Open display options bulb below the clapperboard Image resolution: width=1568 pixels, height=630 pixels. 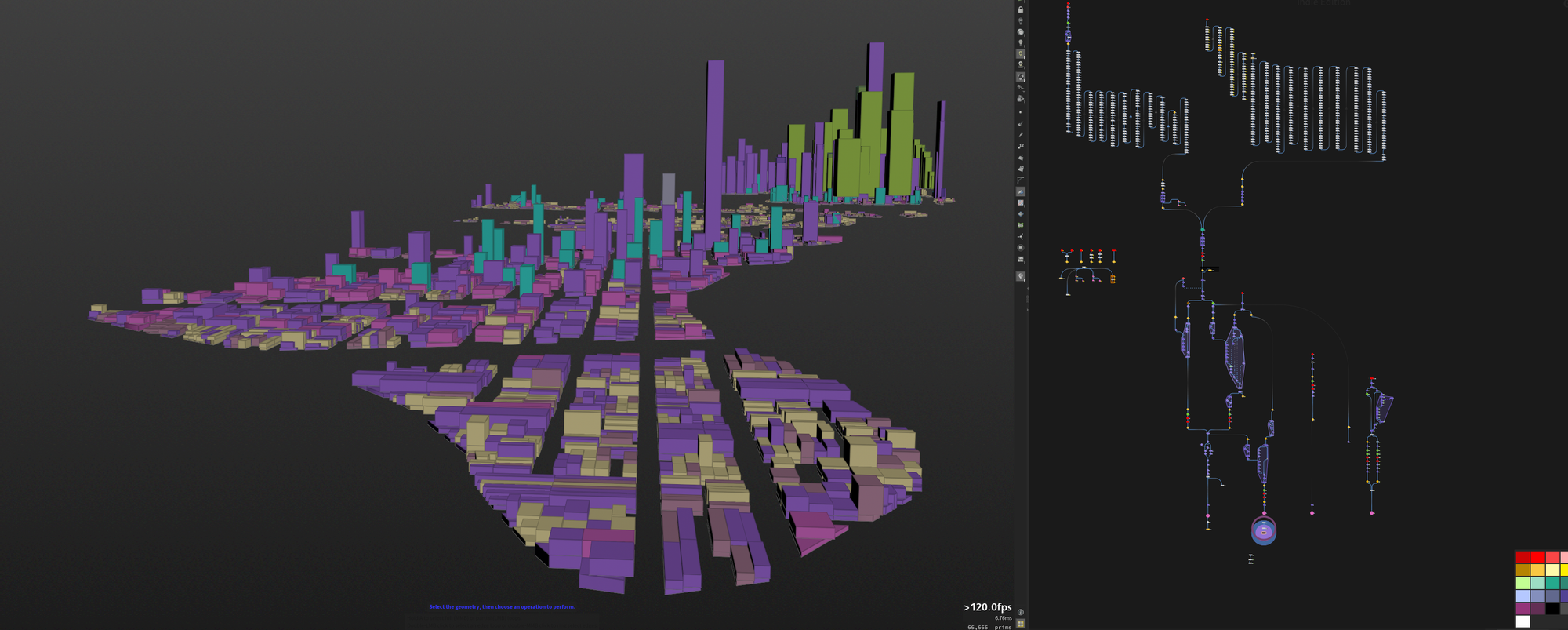(x=1021, y=276)
